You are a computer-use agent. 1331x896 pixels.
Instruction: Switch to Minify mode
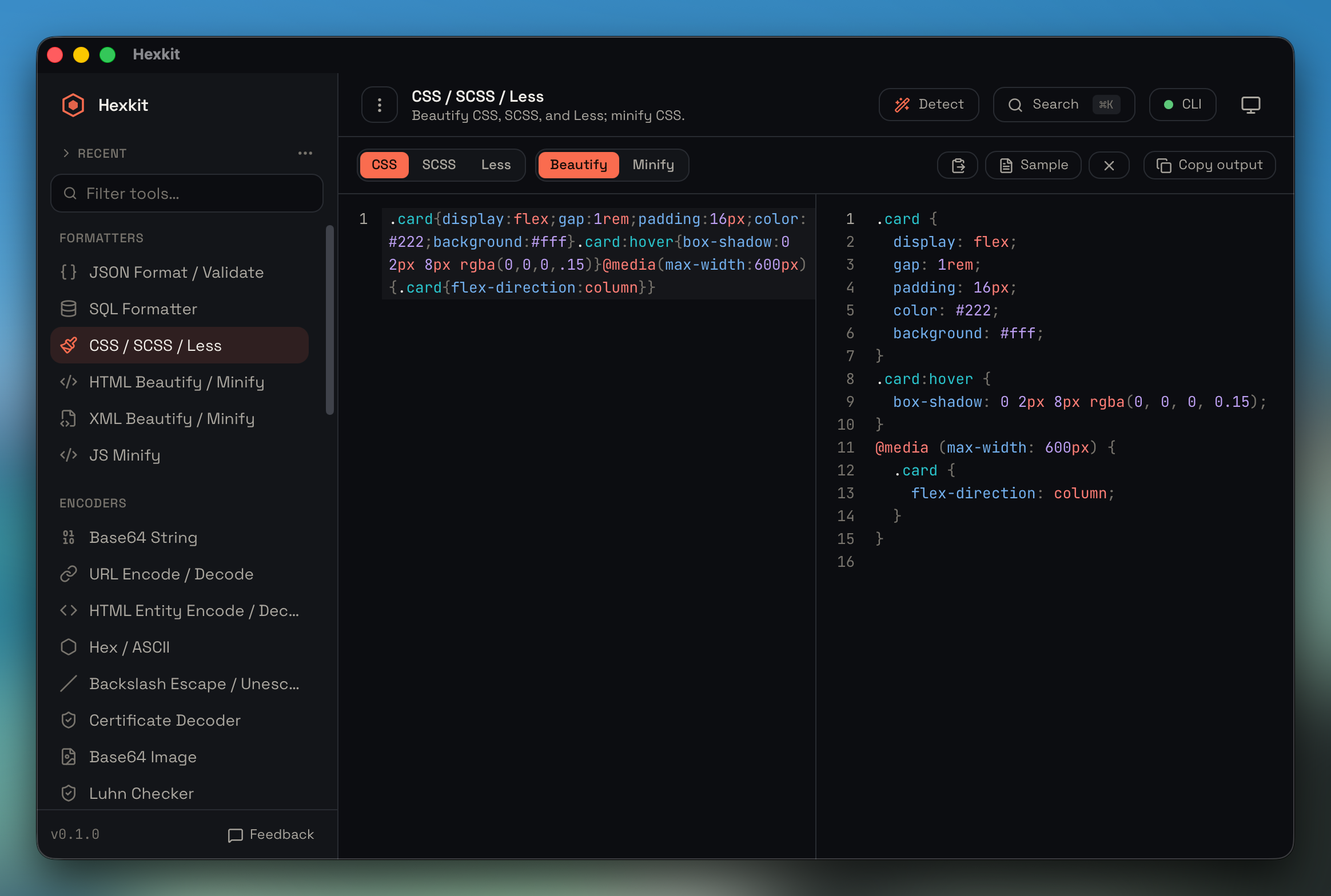tap(653, 165)
